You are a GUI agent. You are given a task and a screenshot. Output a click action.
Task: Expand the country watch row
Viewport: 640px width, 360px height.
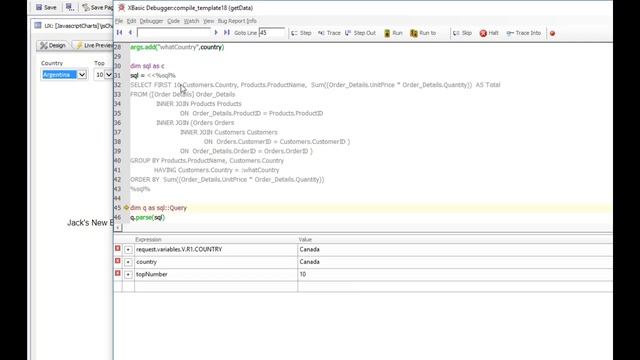[x=128, y=262]
